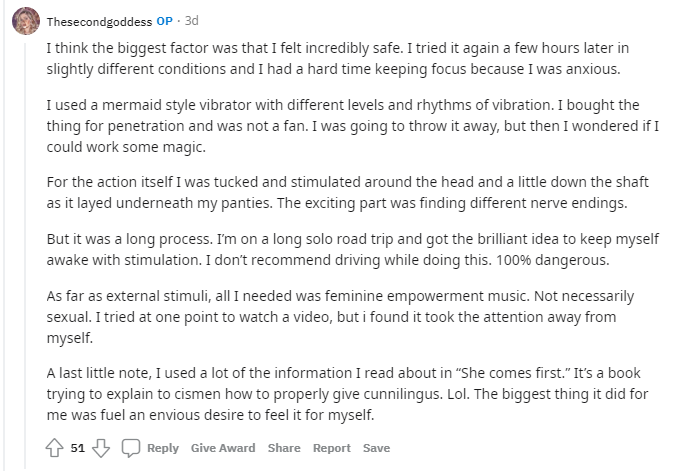Open Thesecondgoddess's avatar picture
The image size is (683, 471).
(x=26, y=21)
